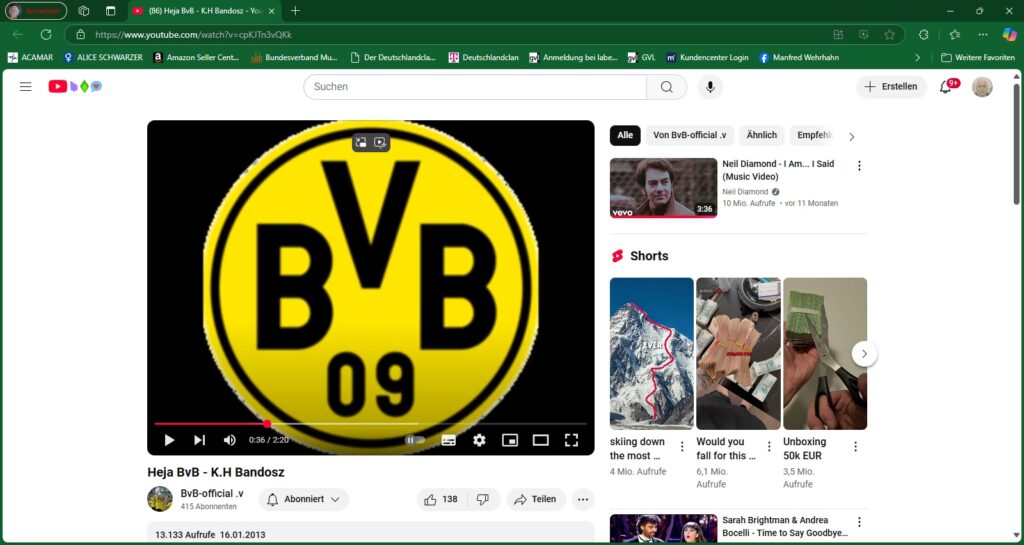Open the Amazon Seller Central bookmark
The height and width of the screenshot is (545, 1024).
pyautogui.click(x=196, y=57)
